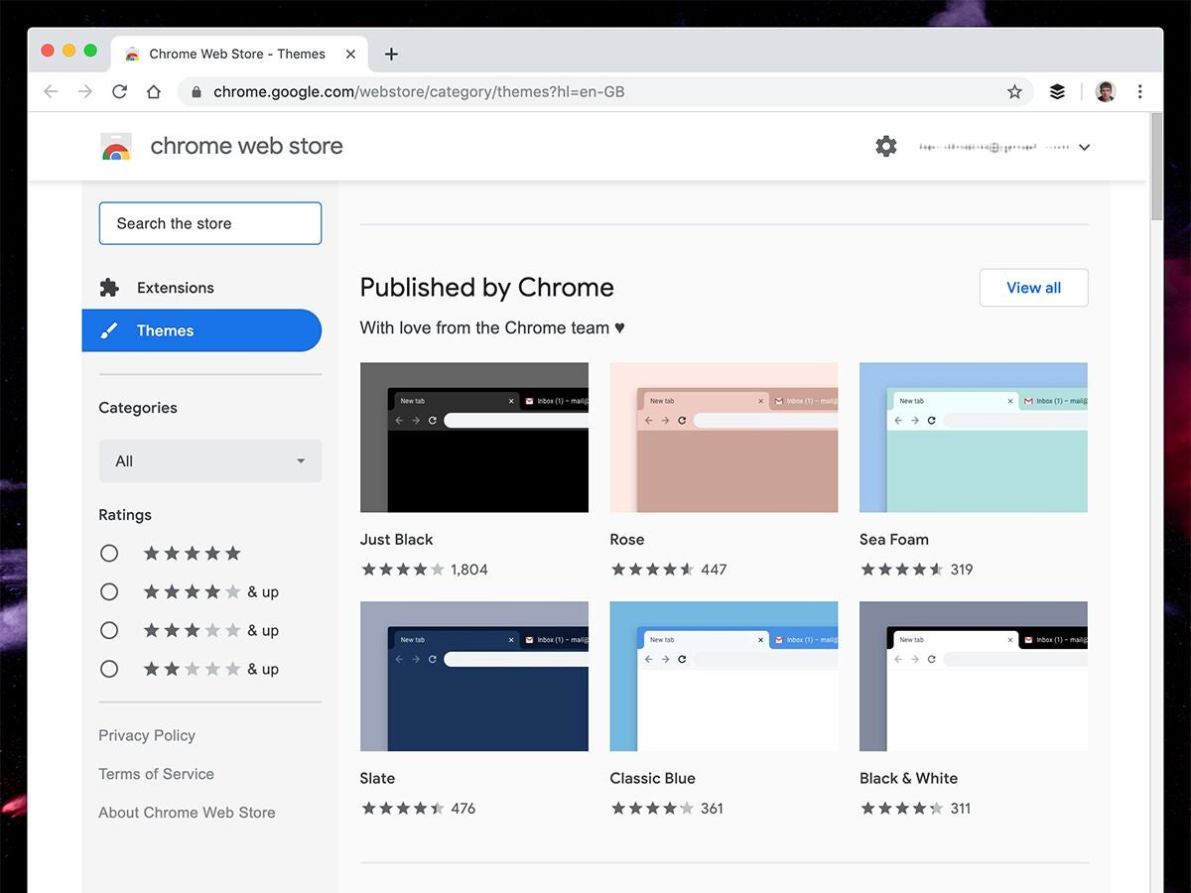
Task: Open the Privacy Policy link
Action: pyautogui.click(x=146, y=735)
